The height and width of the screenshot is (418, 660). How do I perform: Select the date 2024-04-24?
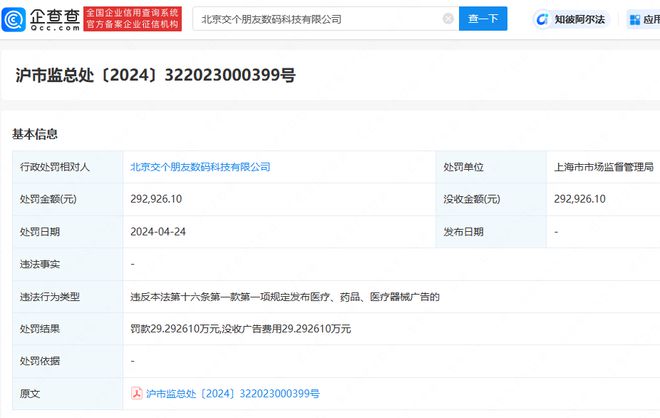coord(158,232)
